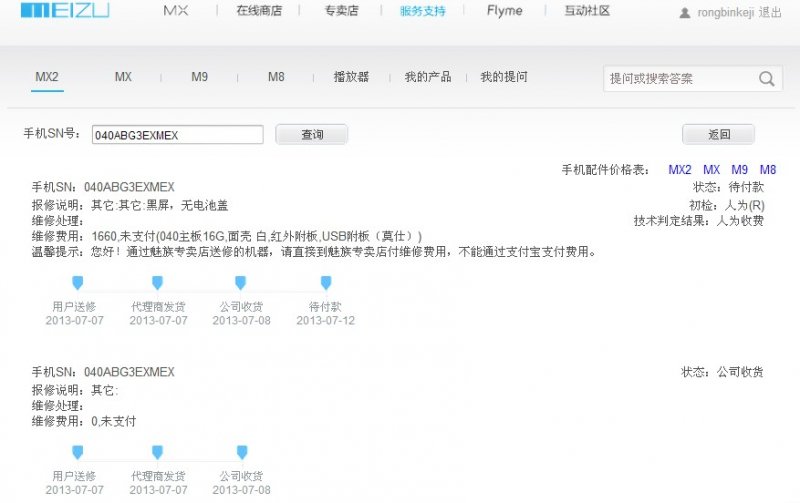The width and height of the screenshot is (800, 503).
Task: Focus the 手机SN号 input field
Action: 178,135
